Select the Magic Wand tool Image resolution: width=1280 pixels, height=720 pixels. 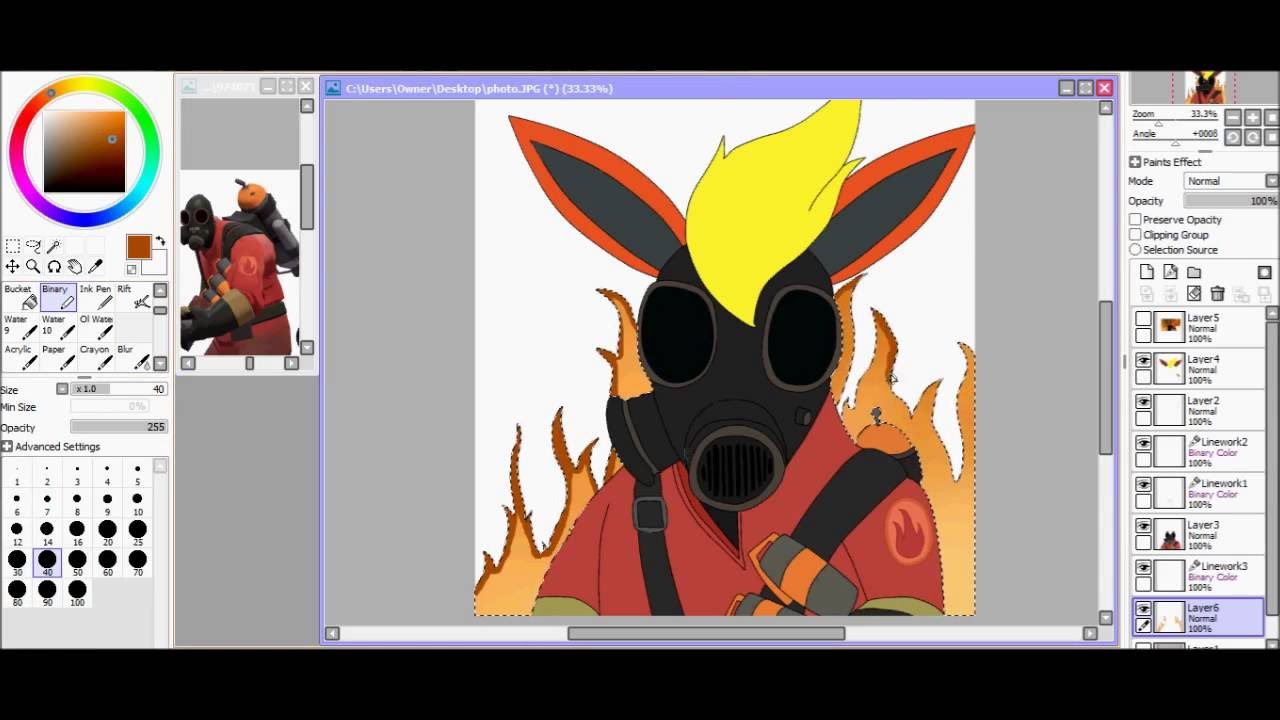click(54, 246)
